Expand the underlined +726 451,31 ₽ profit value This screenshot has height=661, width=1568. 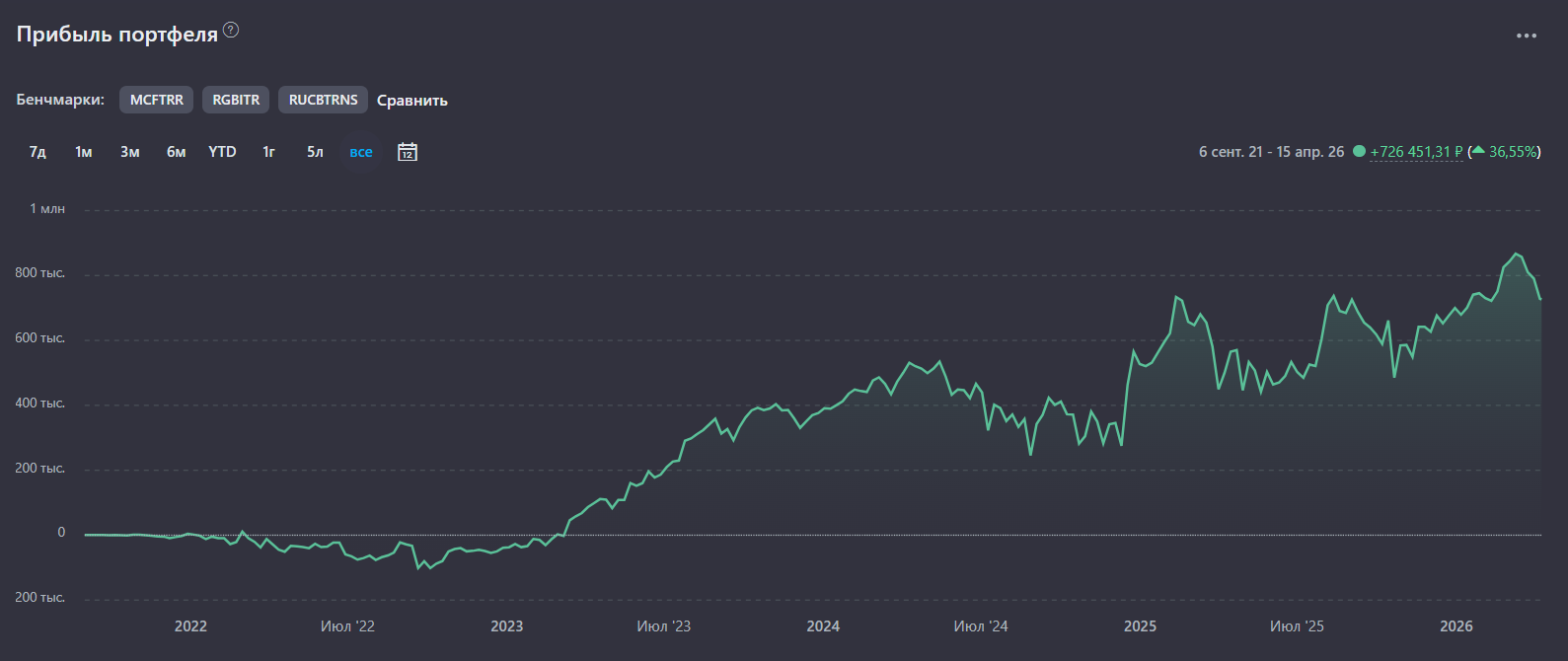point(1416,152)
